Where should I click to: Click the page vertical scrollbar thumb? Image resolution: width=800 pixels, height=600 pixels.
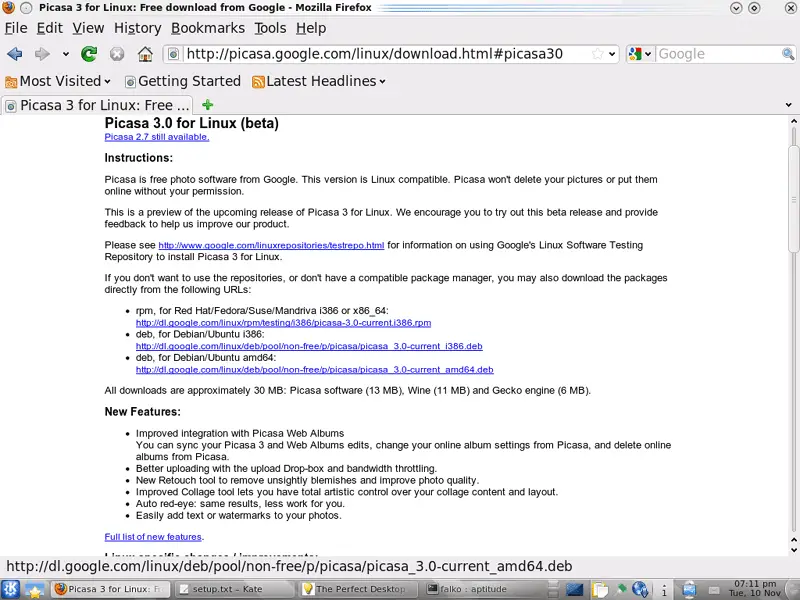pos(793,198)
